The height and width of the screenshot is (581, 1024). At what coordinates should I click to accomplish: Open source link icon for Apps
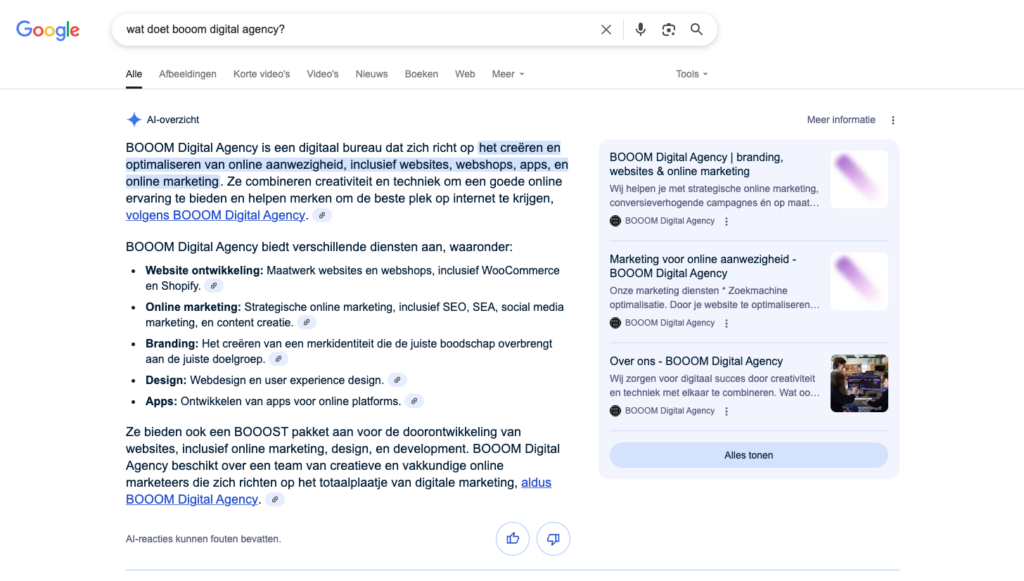coord(414,401)
